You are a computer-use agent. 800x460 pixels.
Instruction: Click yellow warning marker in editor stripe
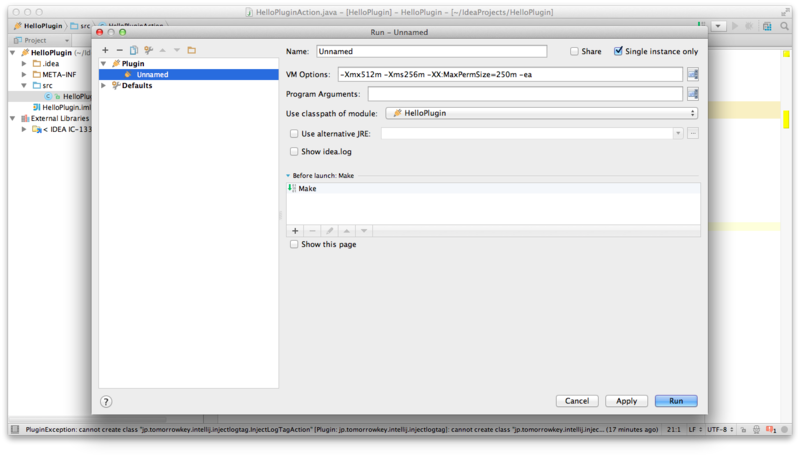point(786,120)
